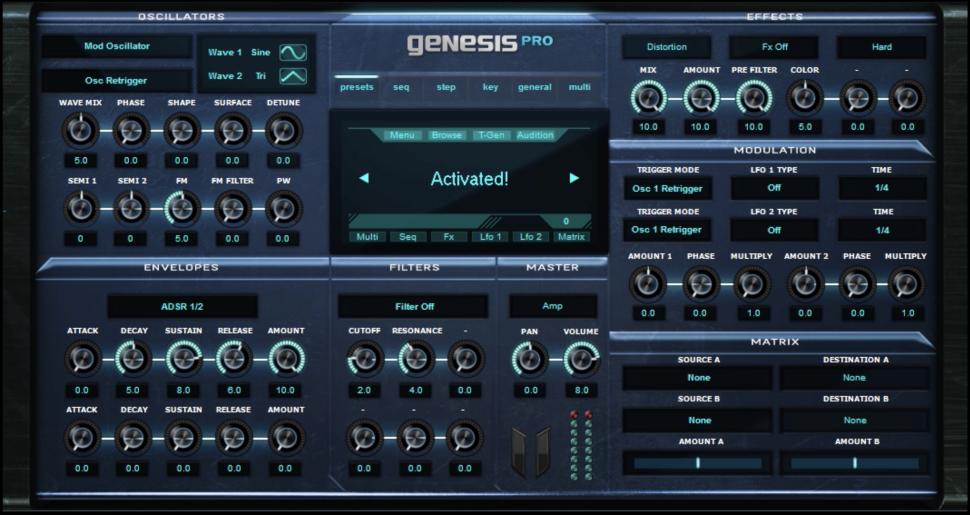This screenshot has height=515, width=970.
Task: Toggle the Lfo 2 button in display
Action: pyautogui.click(x=531, y=236)
